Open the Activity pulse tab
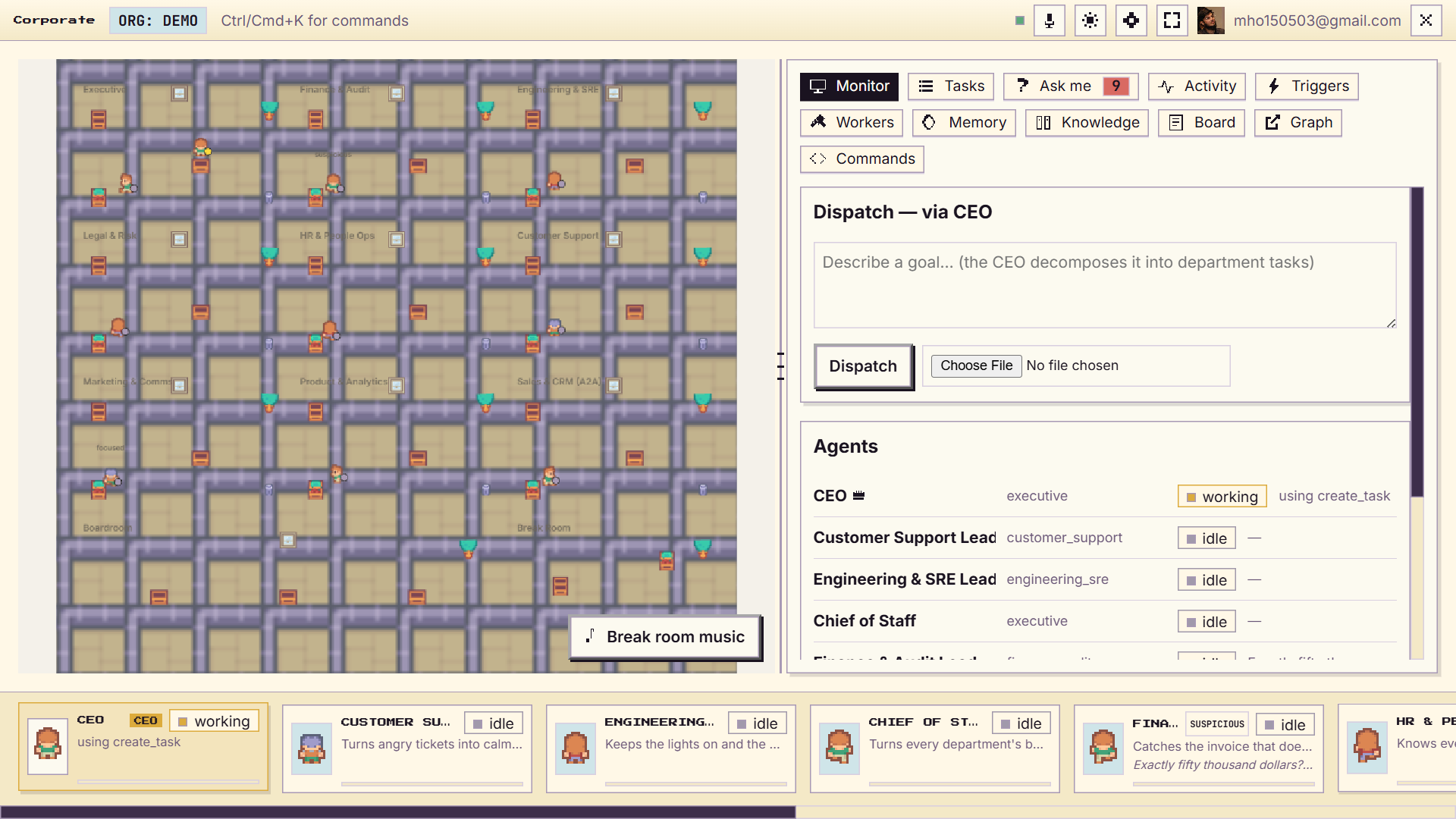1456x819 pixels. (1197, 86)
